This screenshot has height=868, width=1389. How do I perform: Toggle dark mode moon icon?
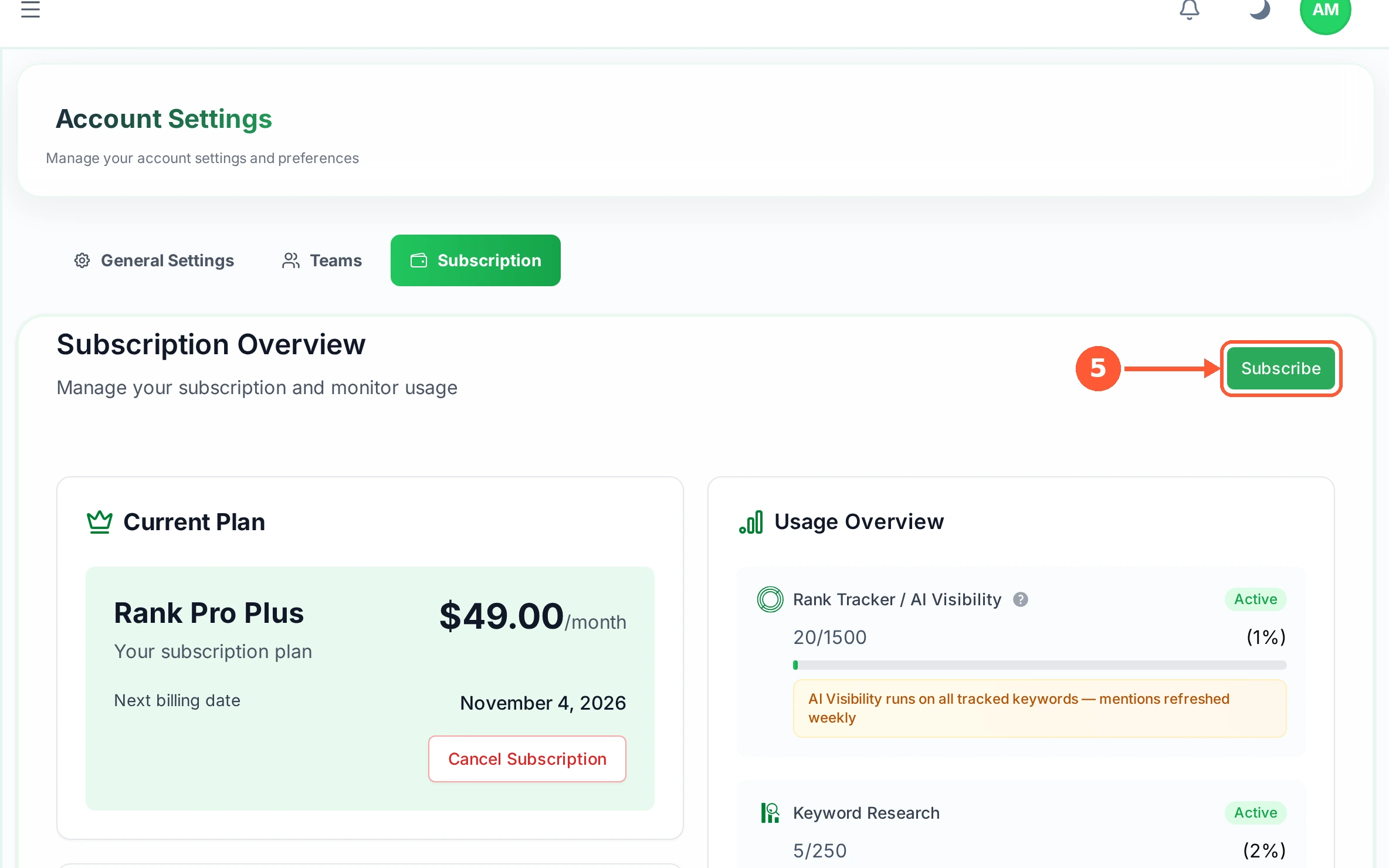[1259, 9]
